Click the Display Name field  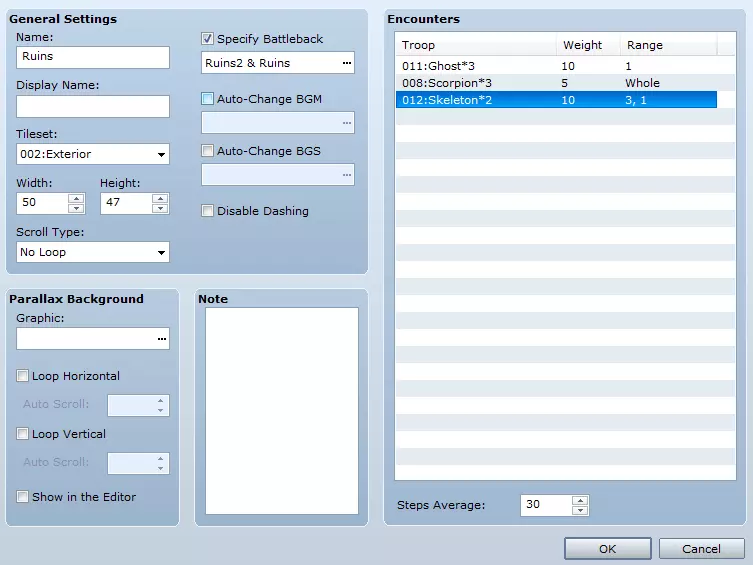click(x=93, y=106)
